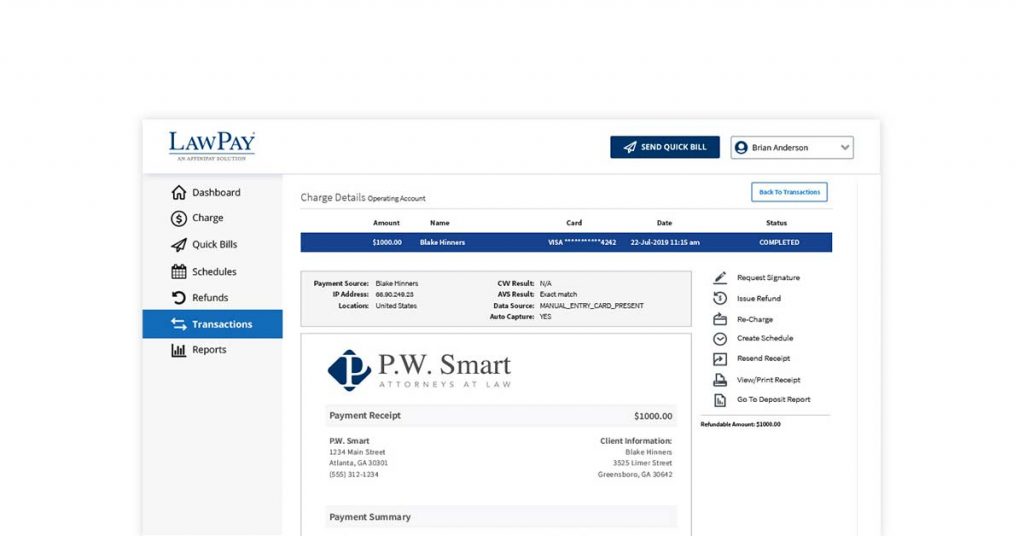Click the Greensboro, GA 30642 line

point(635,475)
